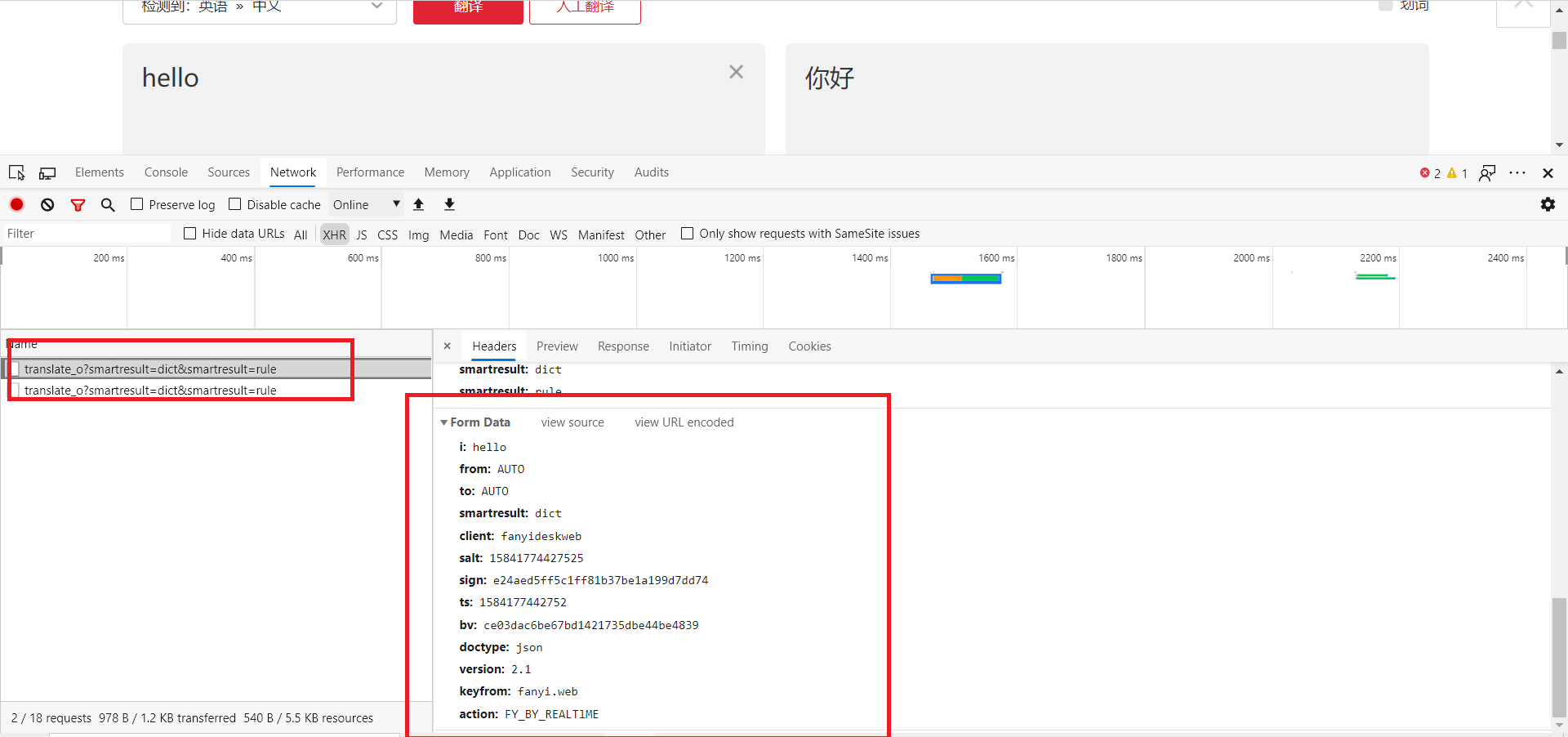Filter requests by Doc

pos(528,234)
